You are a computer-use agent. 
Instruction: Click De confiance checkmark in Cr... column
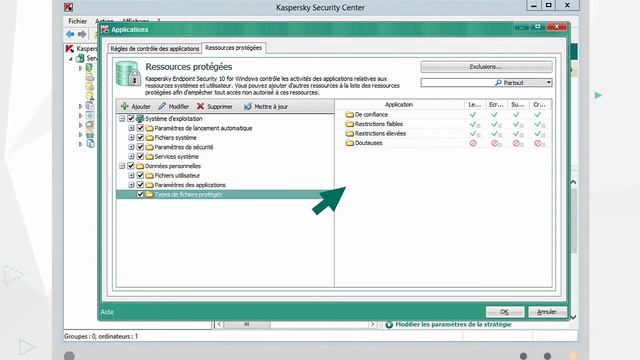click(x=538, y=115)
